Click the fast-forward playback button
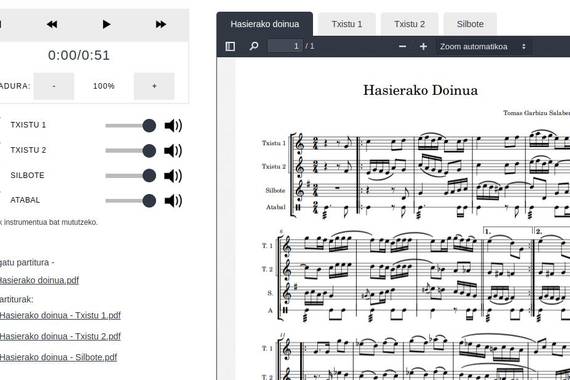Image resolution: width=570 pixels, height=380 pixels. click(161, 24)
